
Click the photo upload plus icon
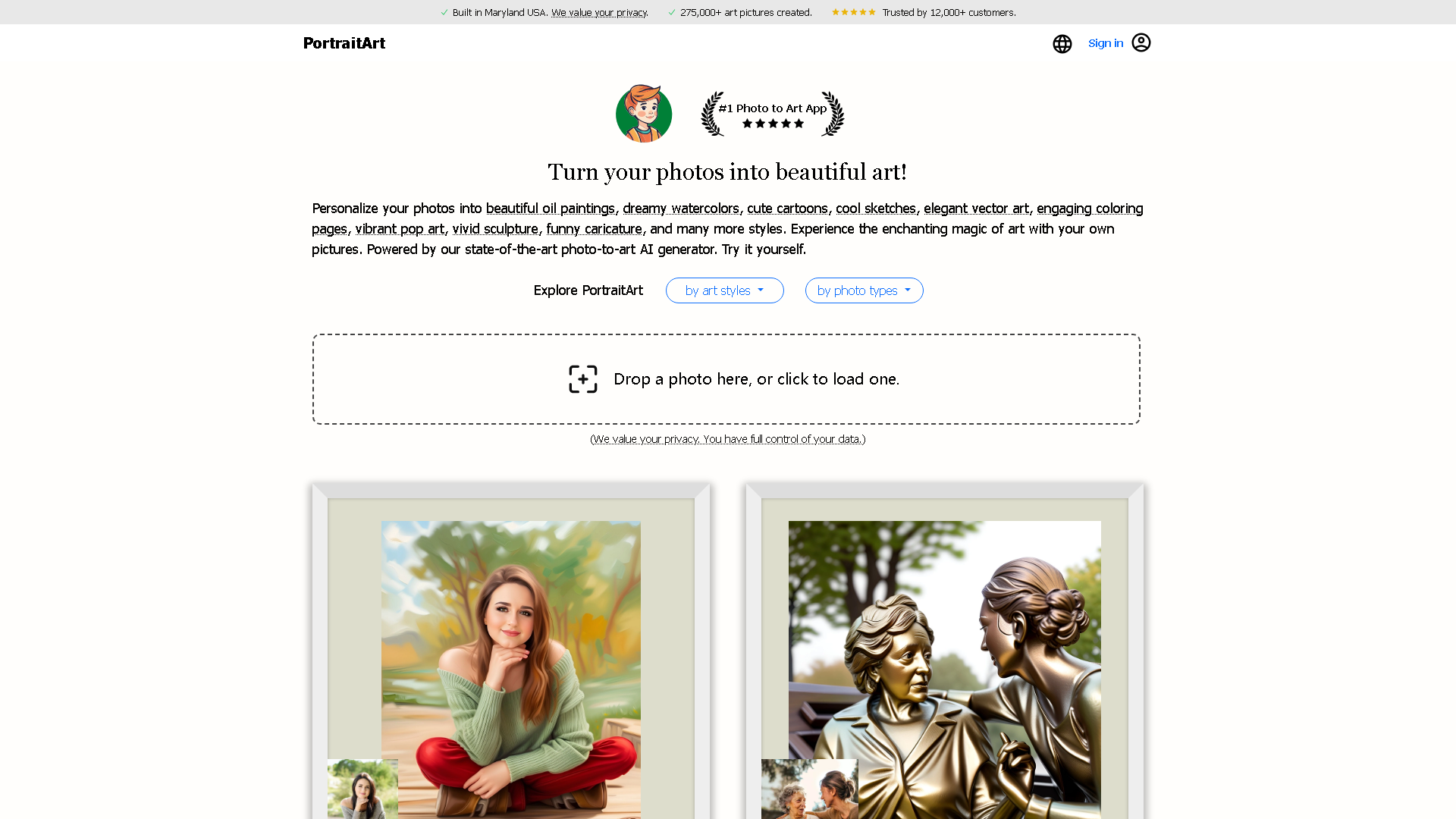click(582, 378)
